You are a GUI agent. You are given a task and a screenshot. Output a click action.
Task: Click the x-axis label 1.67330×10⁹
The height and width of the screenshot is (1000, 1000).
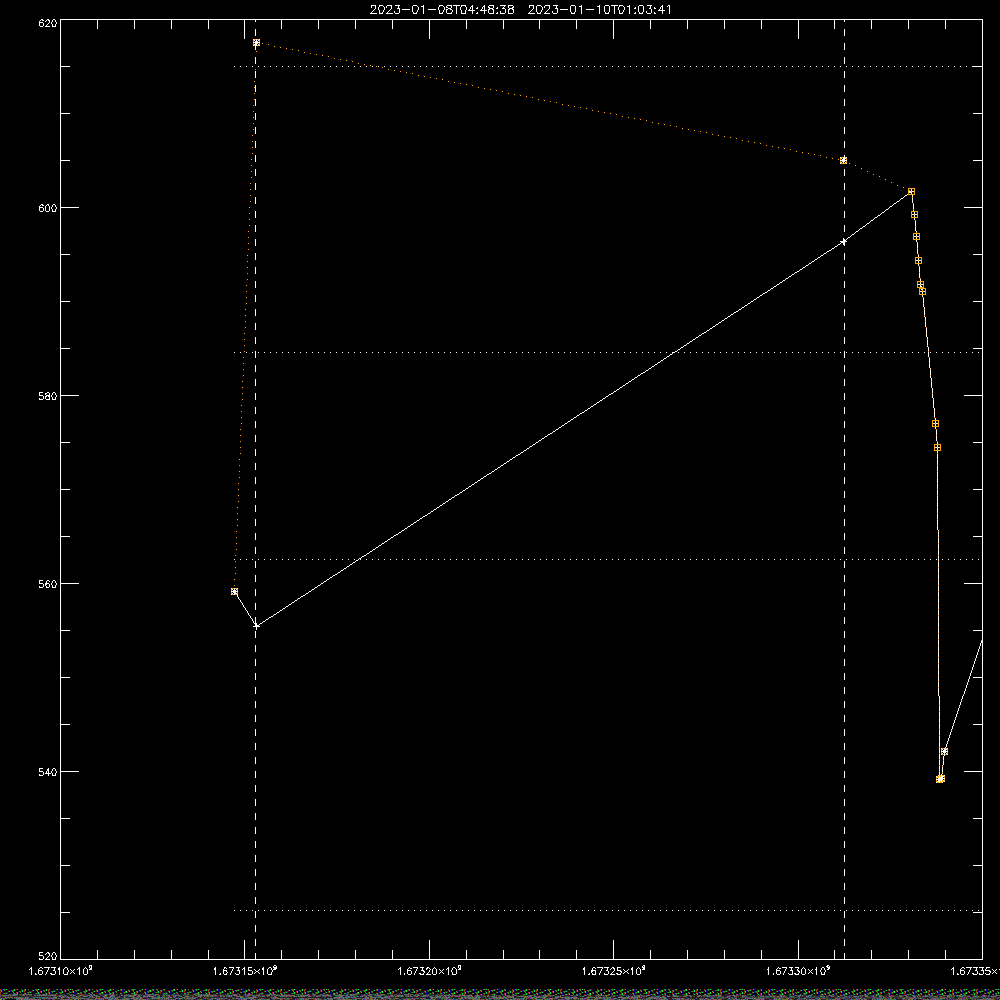click(798, 971)
